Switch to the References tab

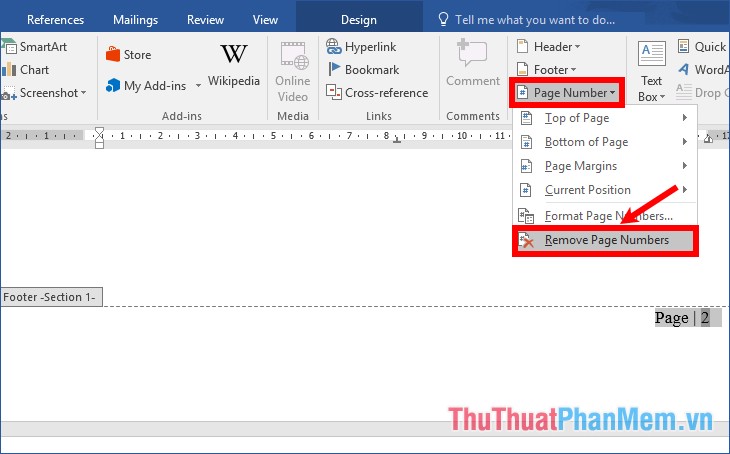pos(55,20)
